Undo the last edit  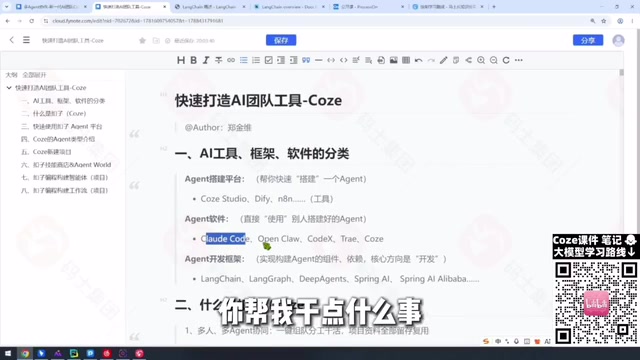coord(418,60)
